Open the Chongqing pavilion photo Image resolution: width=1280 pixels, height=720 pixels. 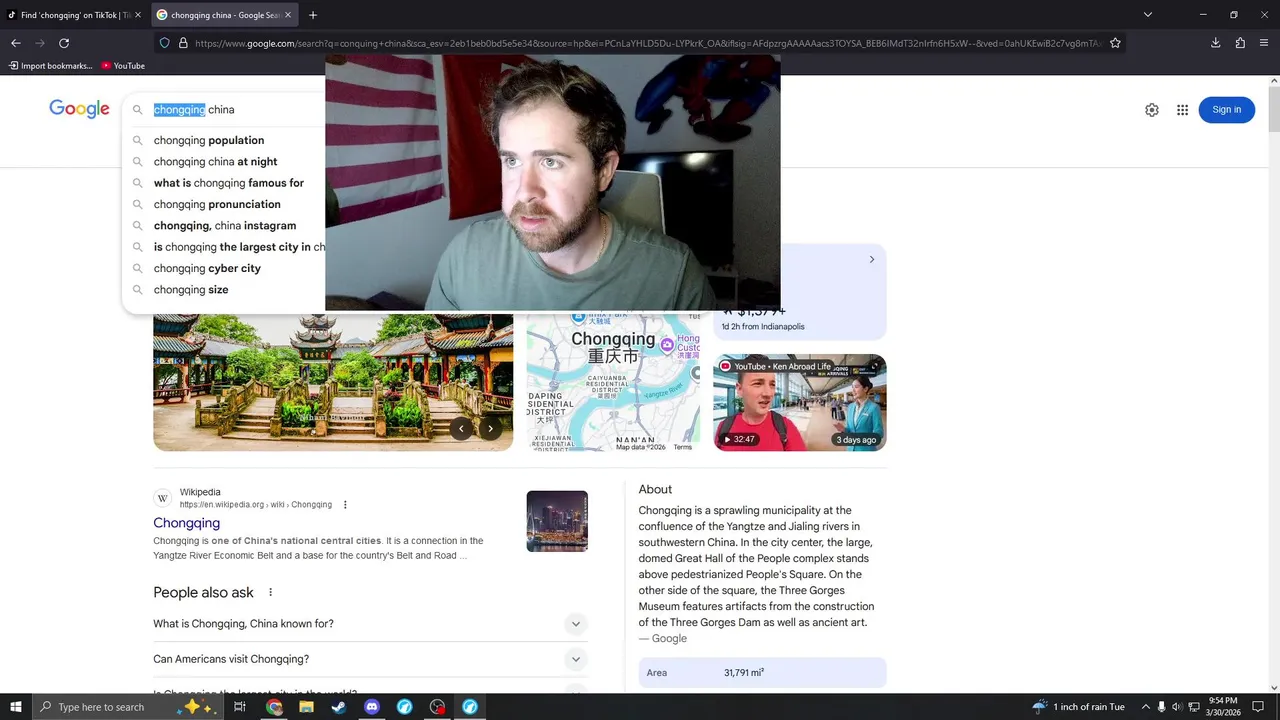333,381
